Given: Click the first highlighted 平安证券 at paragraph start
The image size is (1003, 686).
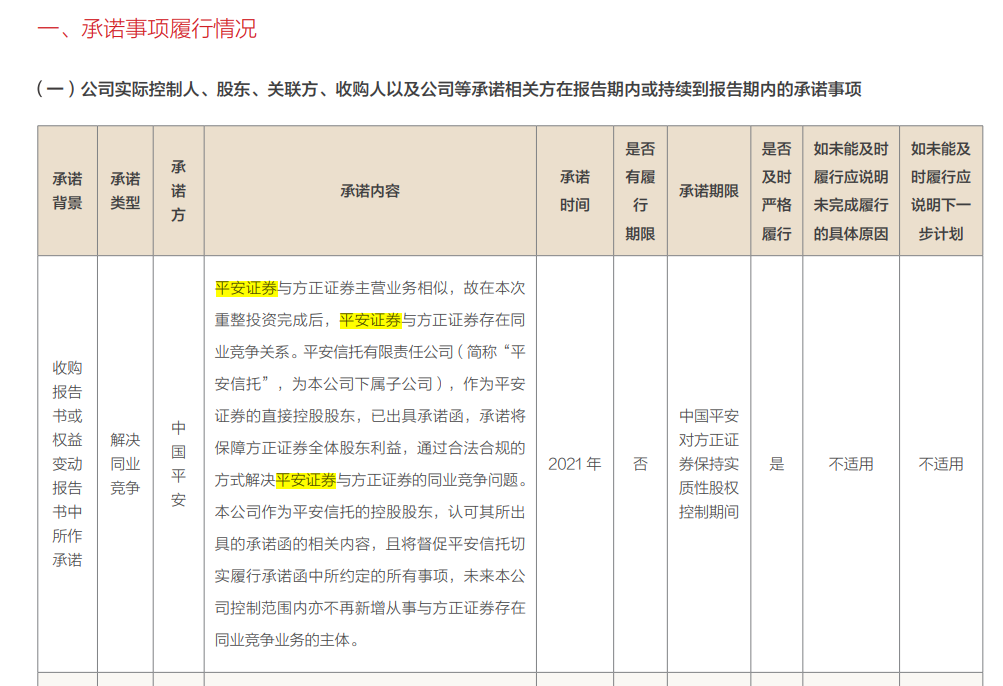Looking at the screenshot, I should 246,288.
